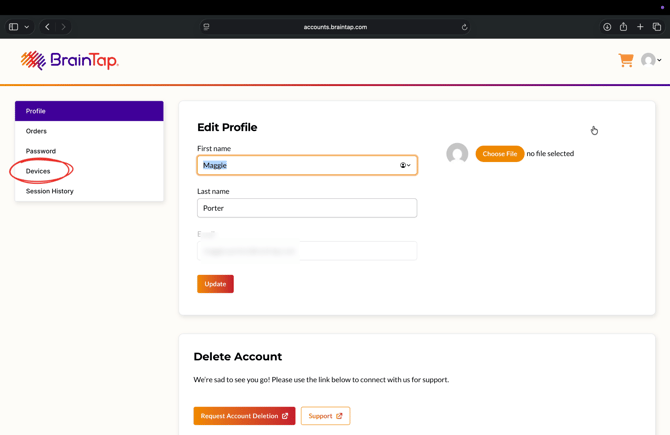Open a new tab with the plus icon
670x435 pixels.
tap(640, 27)
